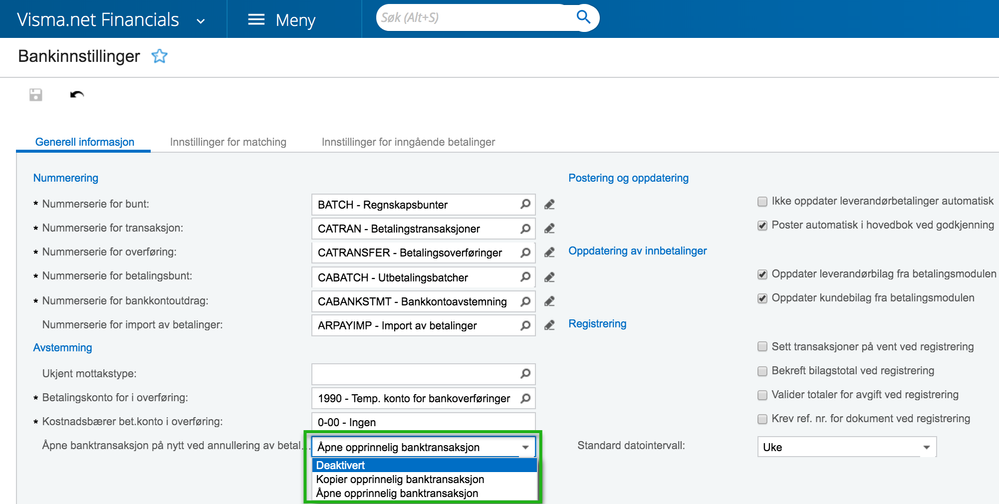The height and width of the screenshot is (504, 999).
Task: Open Innstillinger for inngående betalinger tab
Action: [408, 142]
